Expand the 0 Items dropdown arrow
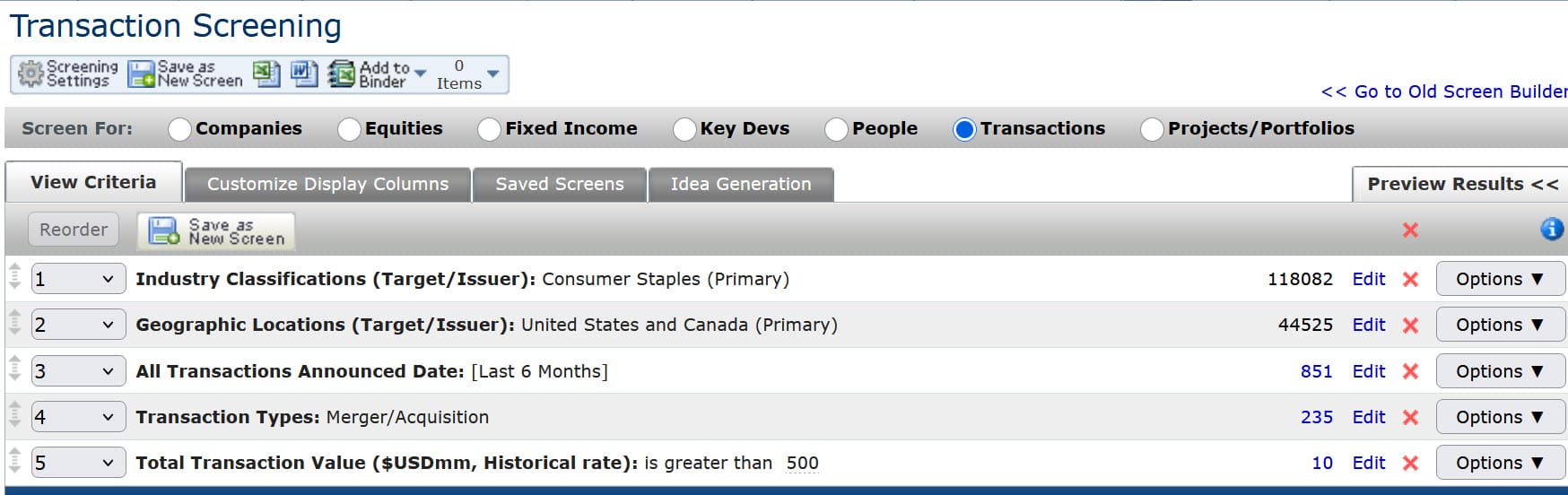Viewport: 1568px width, 495px height. point(492,74)
